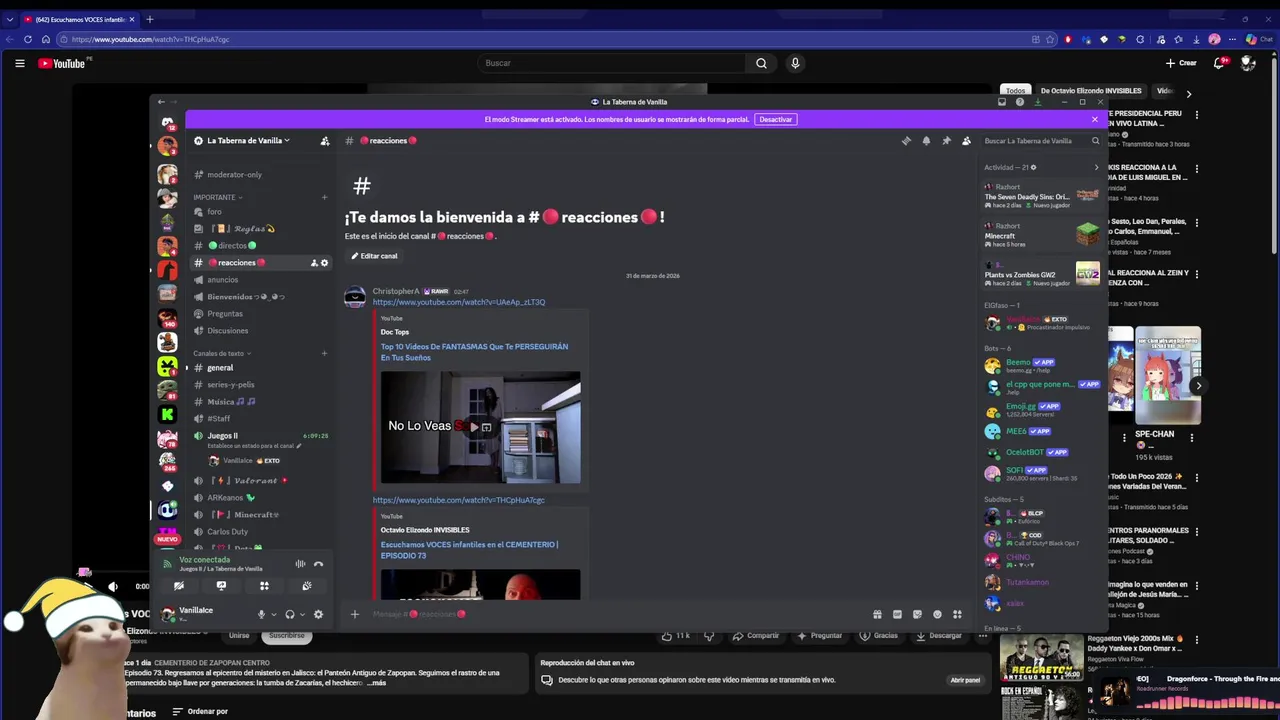Collapse the IMPORTANTE channel category
This screenshot has width=1280, height=720.
[x=218, y=197]
